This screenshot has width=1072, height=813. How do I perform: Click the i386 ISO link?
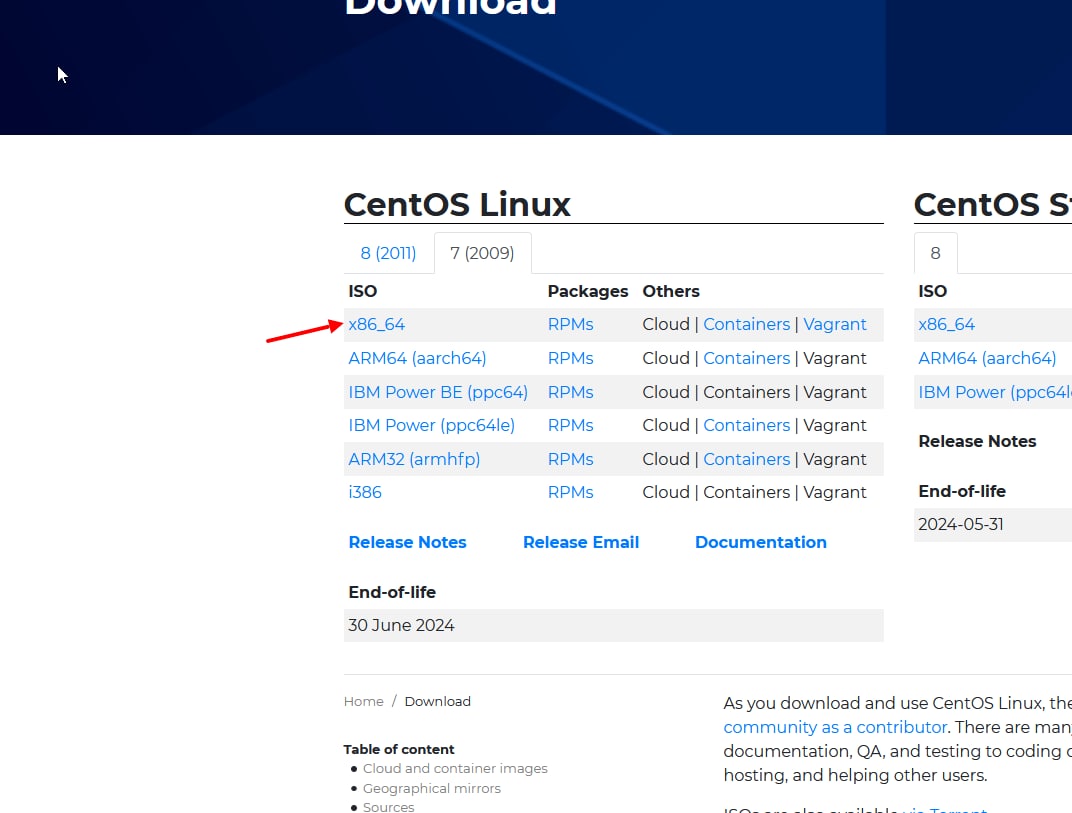point(365,492)
